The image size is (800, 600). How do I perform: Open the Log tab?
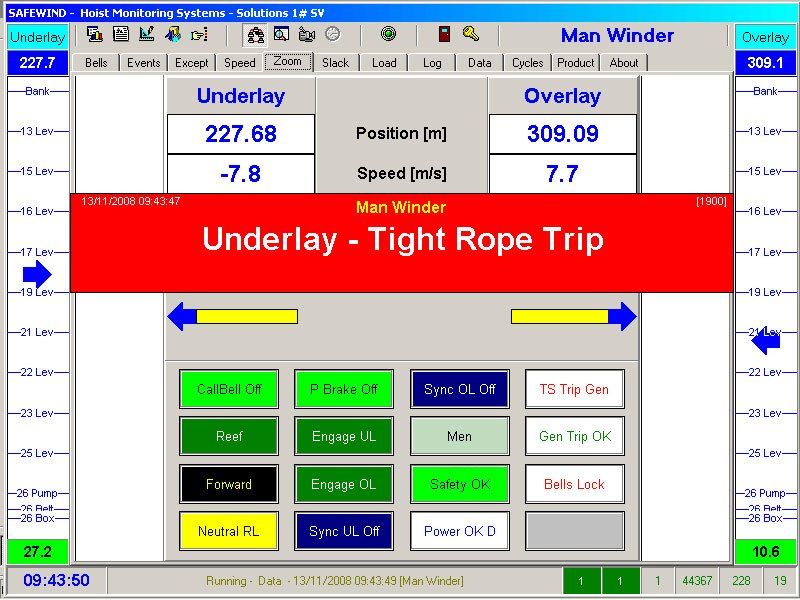coord(432,63)
